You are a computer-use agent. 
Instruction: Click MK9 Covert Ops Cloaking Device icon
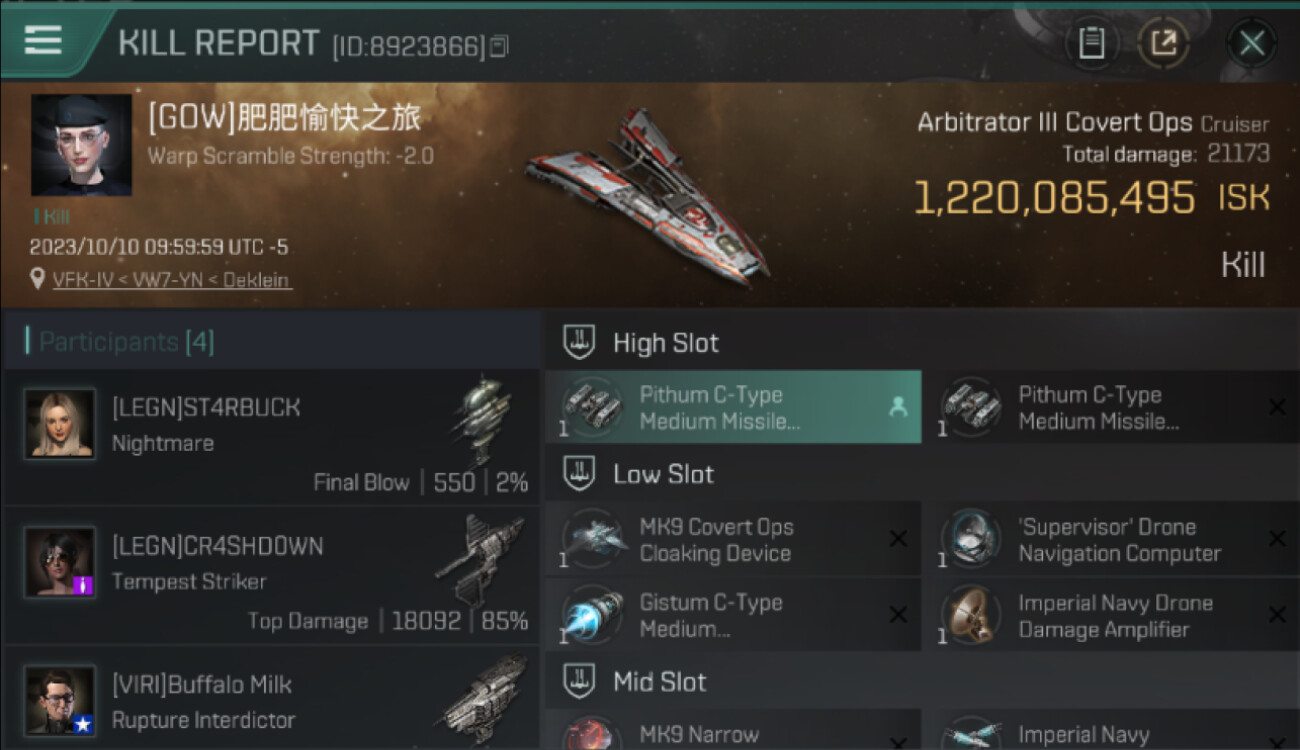(x=592, y=539)
